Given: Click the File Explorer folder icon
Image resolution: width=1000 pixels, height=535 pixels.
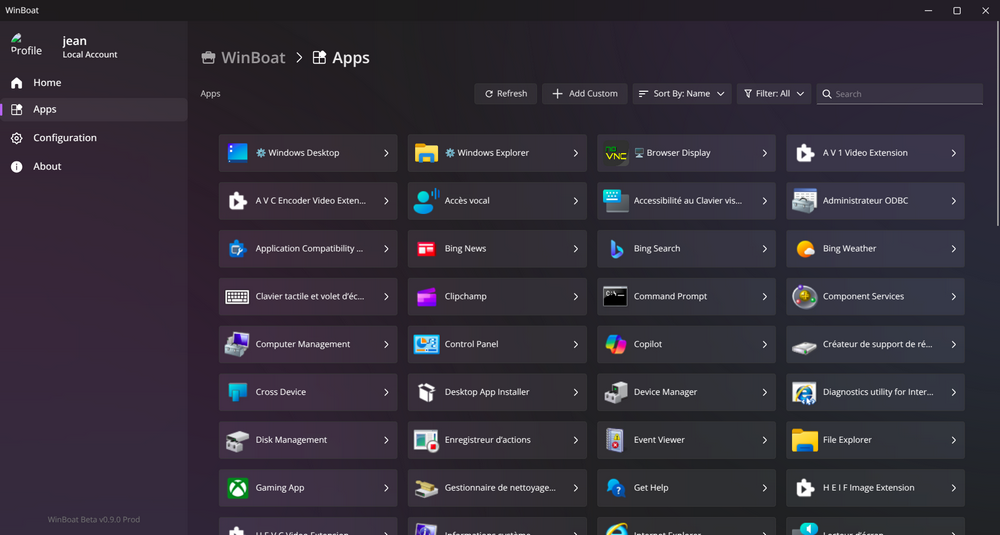Looking at the screenshot, I should tap(805, 440).
